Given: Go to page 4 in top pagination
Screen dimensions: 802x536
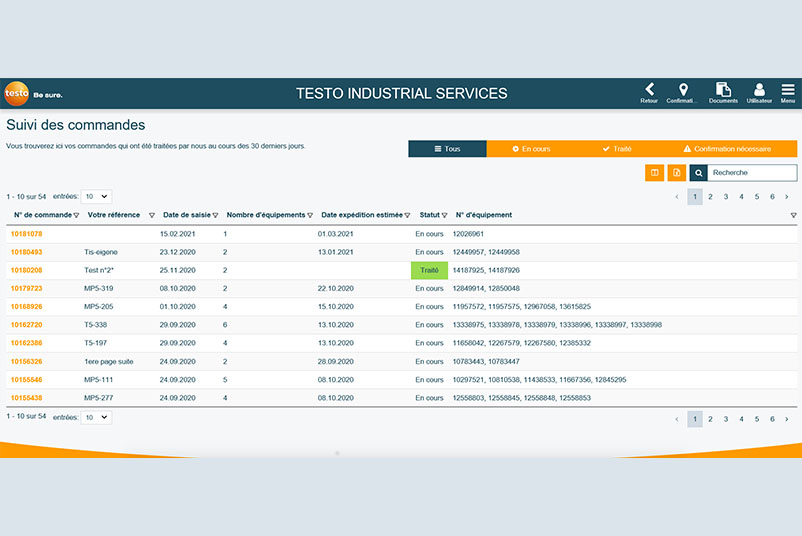Looking at the screenshot, I should (741, 196).
